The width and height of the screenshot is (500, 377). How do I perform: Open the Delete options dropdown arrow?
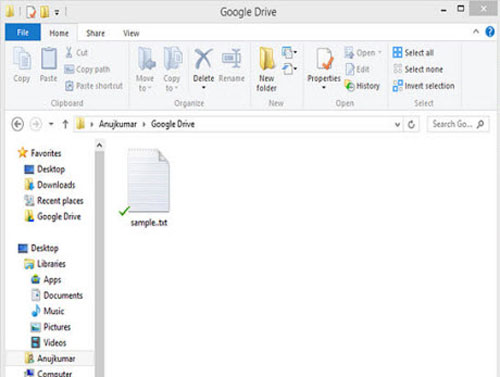coord(204,88)
